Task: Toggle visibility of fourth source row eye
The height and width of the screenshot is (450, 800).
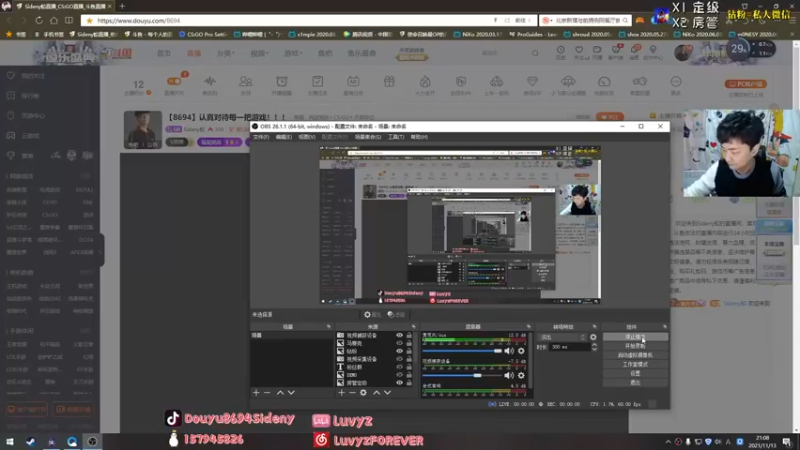Action: [399, 359]
